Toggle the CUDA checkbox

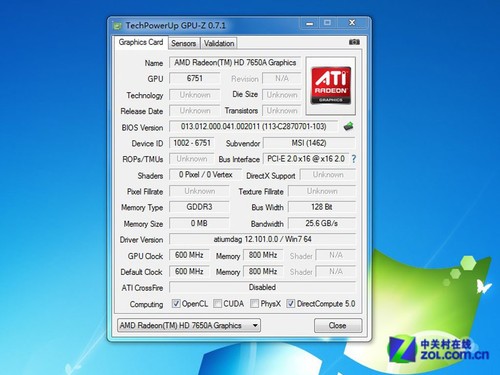click(x=217, y=304)
